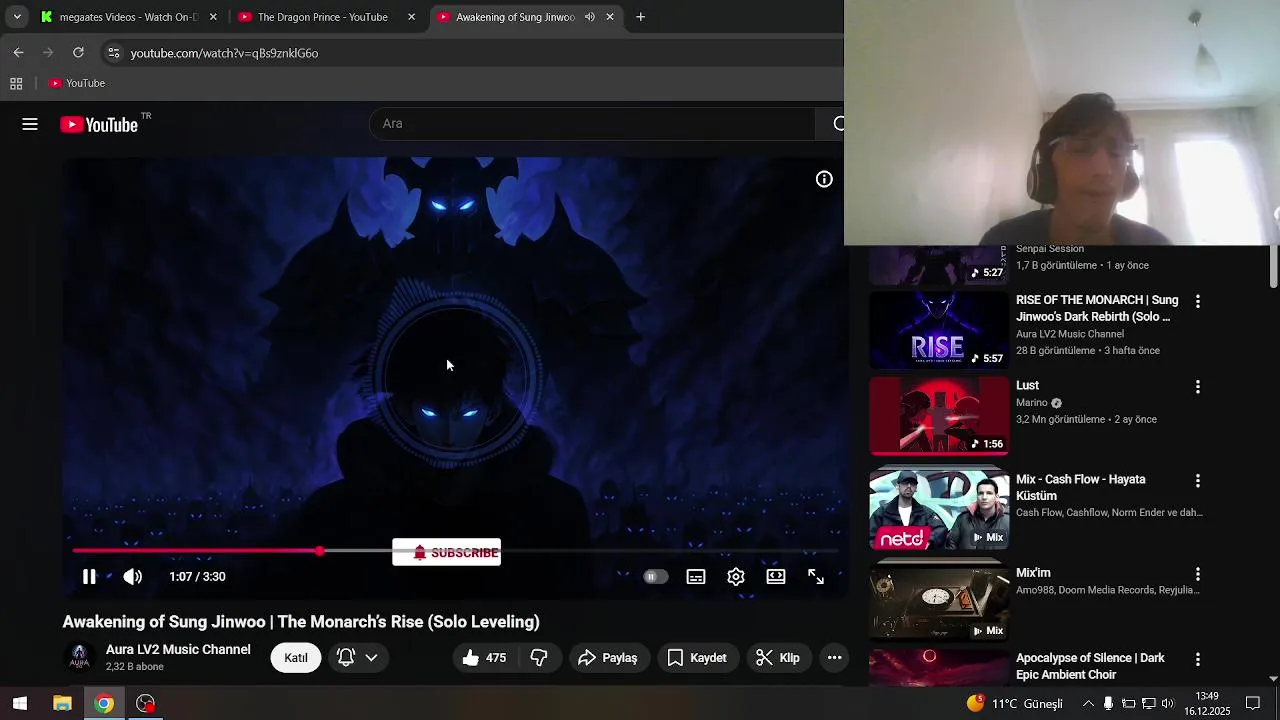Open options for Apocalypse of Silence

(x=1197, y=660)
